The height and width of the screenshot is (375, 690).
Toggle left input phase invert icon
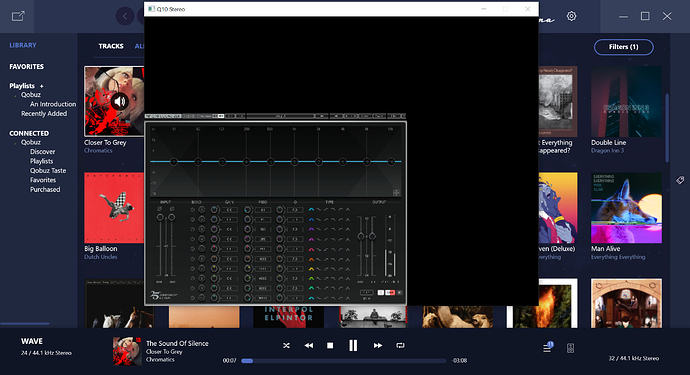click(160, 209)
